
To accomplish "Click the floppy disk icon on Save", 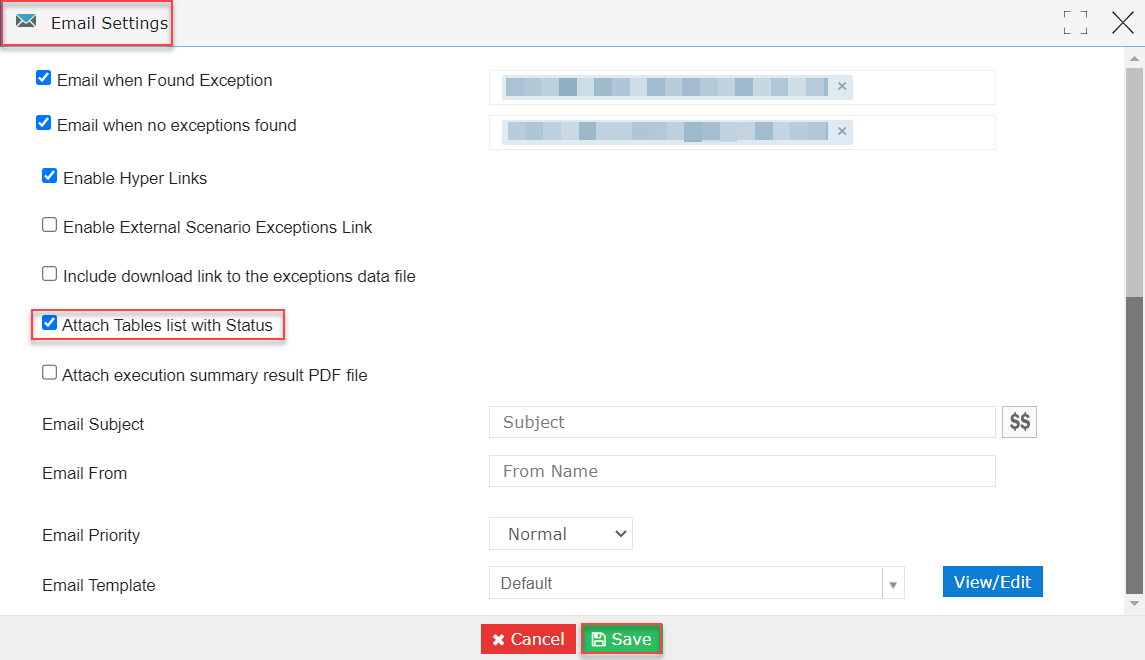I will pos(598,638).
